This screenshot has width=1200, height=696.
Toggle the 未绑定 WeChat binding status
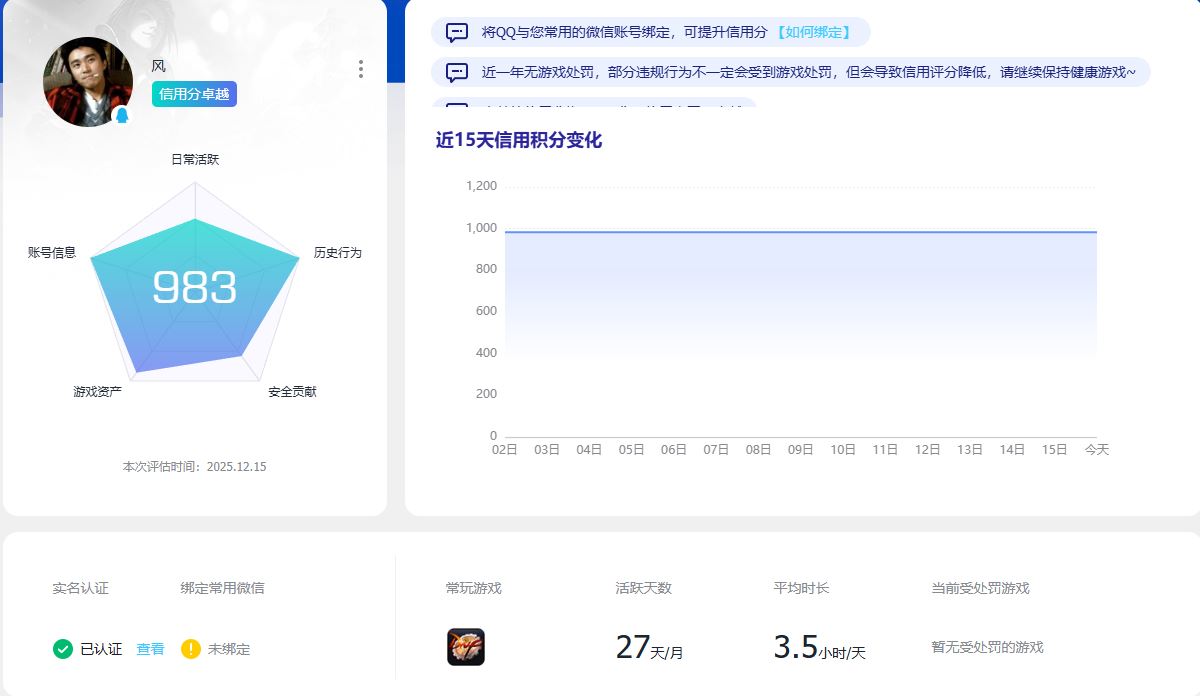click(x=232, y=649)
